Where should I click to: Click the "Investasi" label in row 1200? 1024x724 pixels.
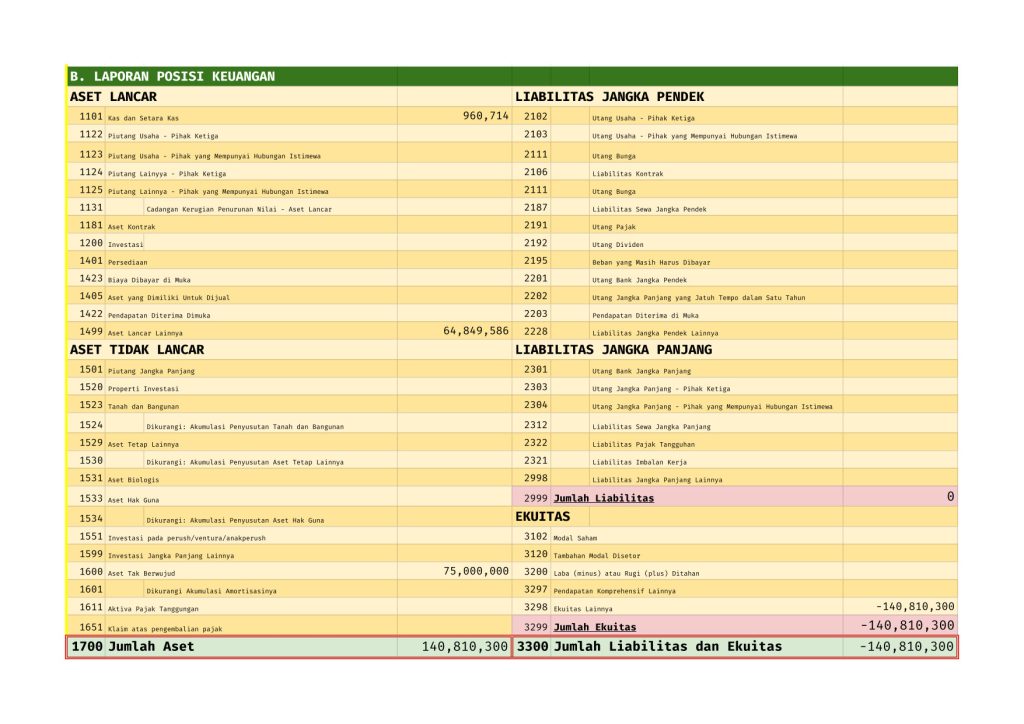(x=125, y=244)
